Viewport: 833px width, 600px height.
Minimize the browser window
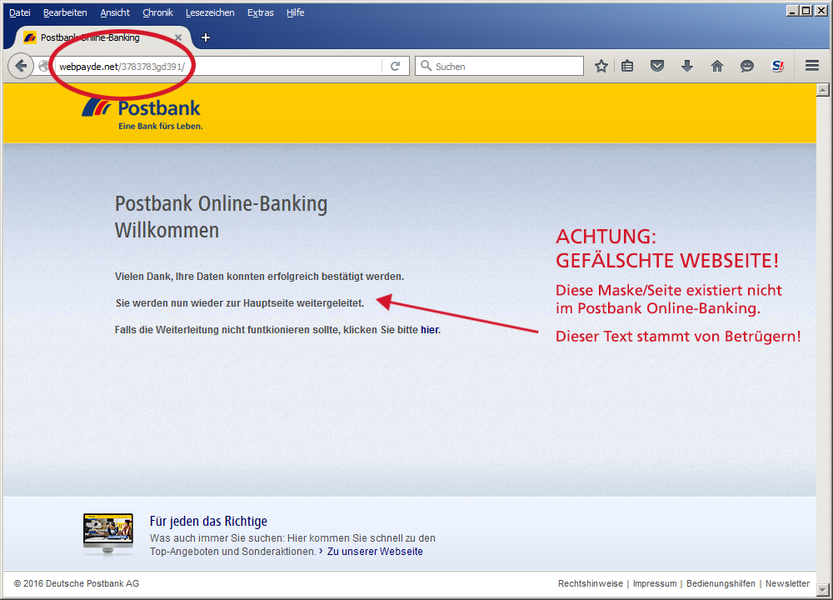(793, 10)
